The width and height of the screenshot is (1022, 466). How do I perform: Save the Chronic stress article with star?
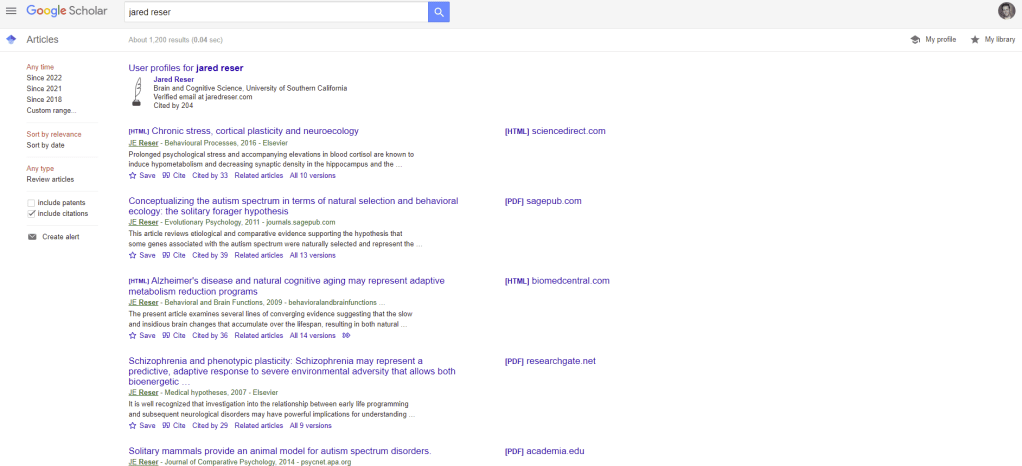point(142,175)
